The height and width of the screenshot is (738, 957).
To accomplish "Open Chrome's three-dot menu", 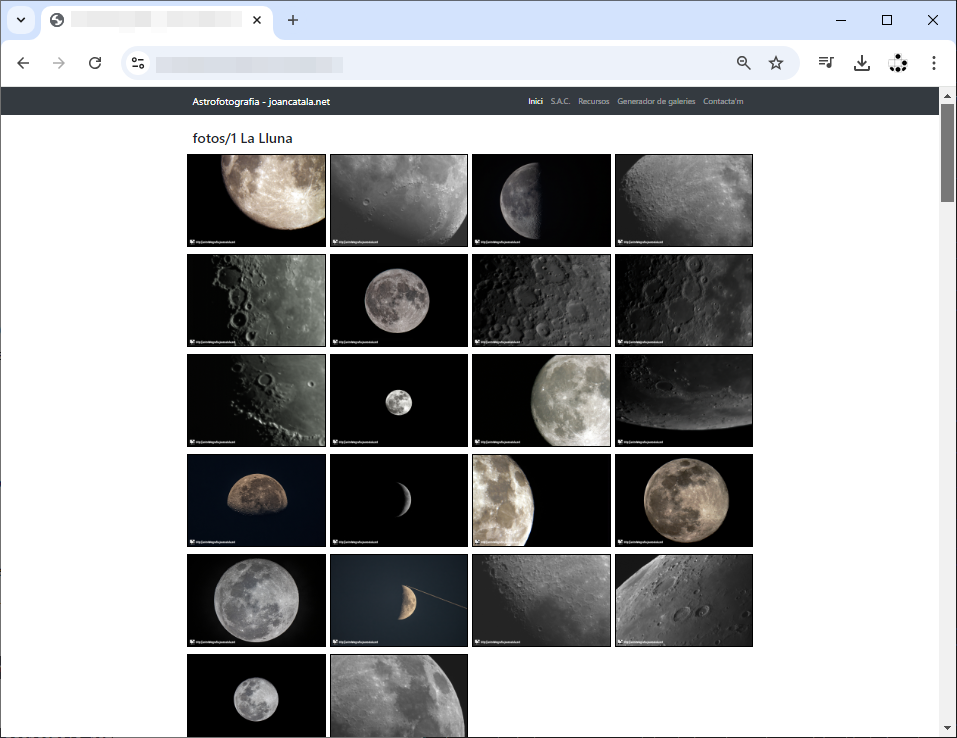I will click(934, 63).
